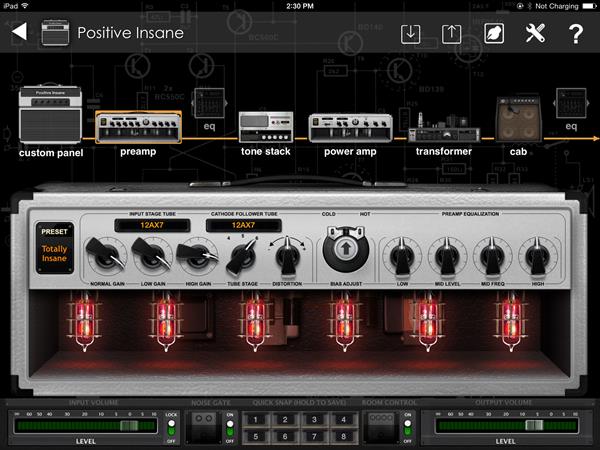Click the Tube Stage selector knob

tap(242, 256)
